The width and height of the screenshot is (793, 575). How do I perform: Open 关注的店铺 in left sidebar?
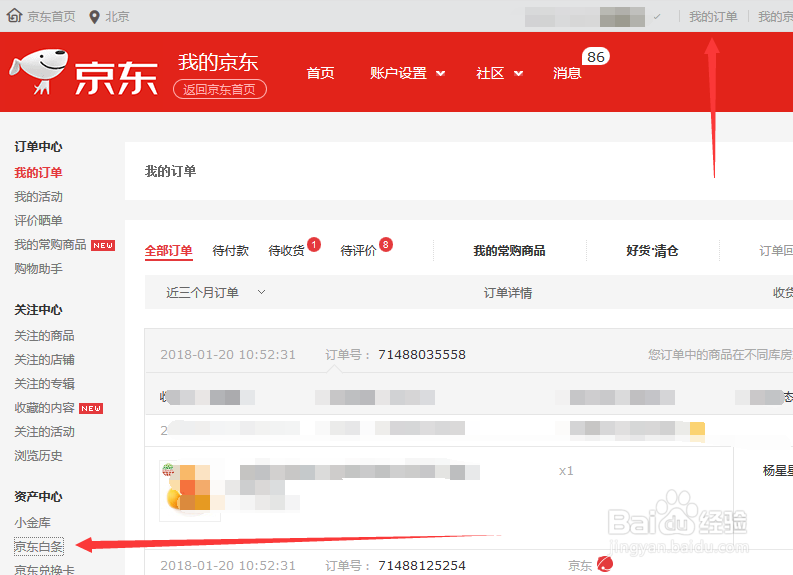click(44, 360)
